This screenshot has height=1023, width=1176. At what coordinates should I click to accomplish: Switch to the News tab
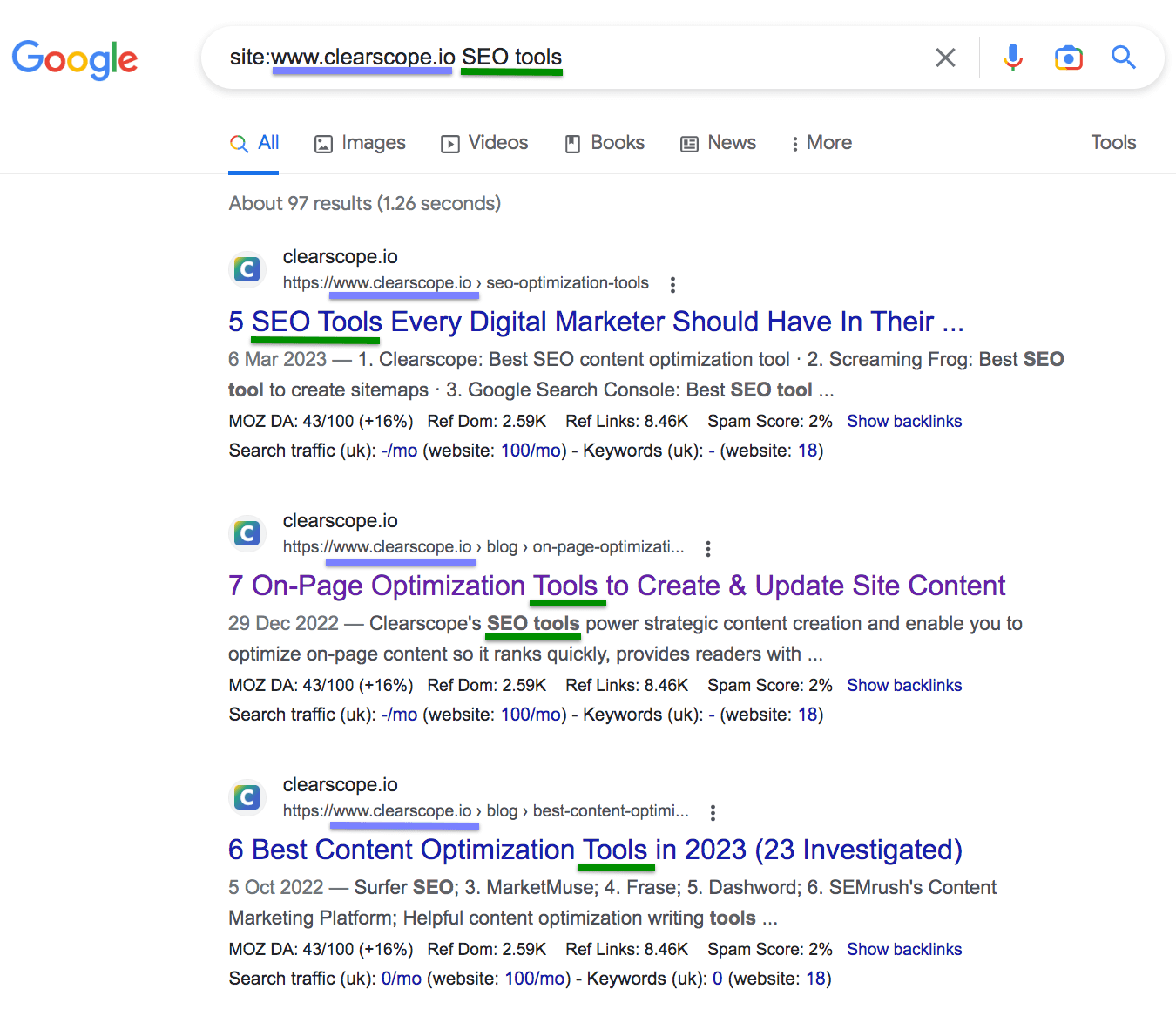pos(718,143)
